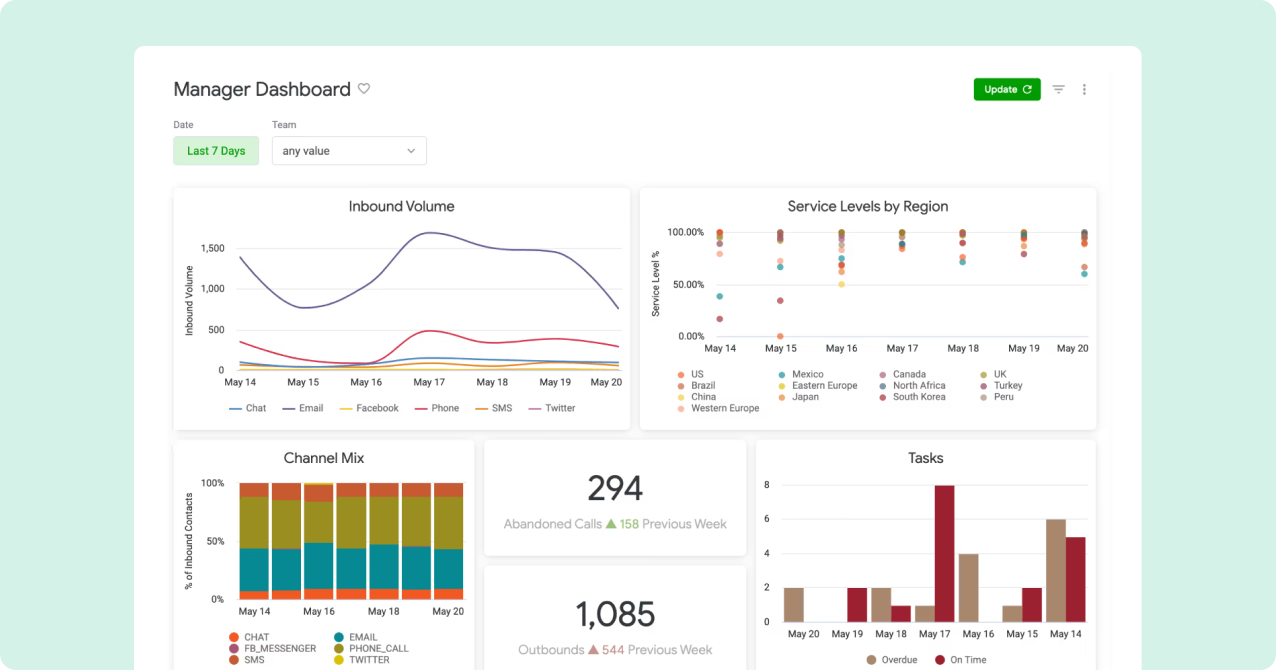Expand the chevron on the Team selector

click(411, 150)
